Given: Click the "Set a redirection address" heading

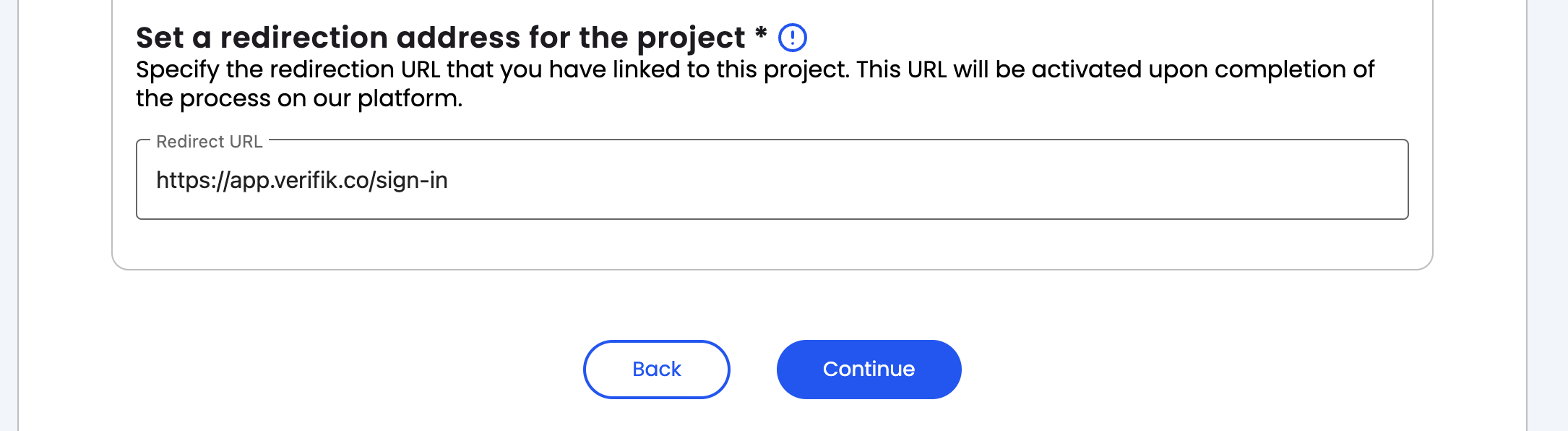Looking at the screenshot, I should click(x=440, y=38).
